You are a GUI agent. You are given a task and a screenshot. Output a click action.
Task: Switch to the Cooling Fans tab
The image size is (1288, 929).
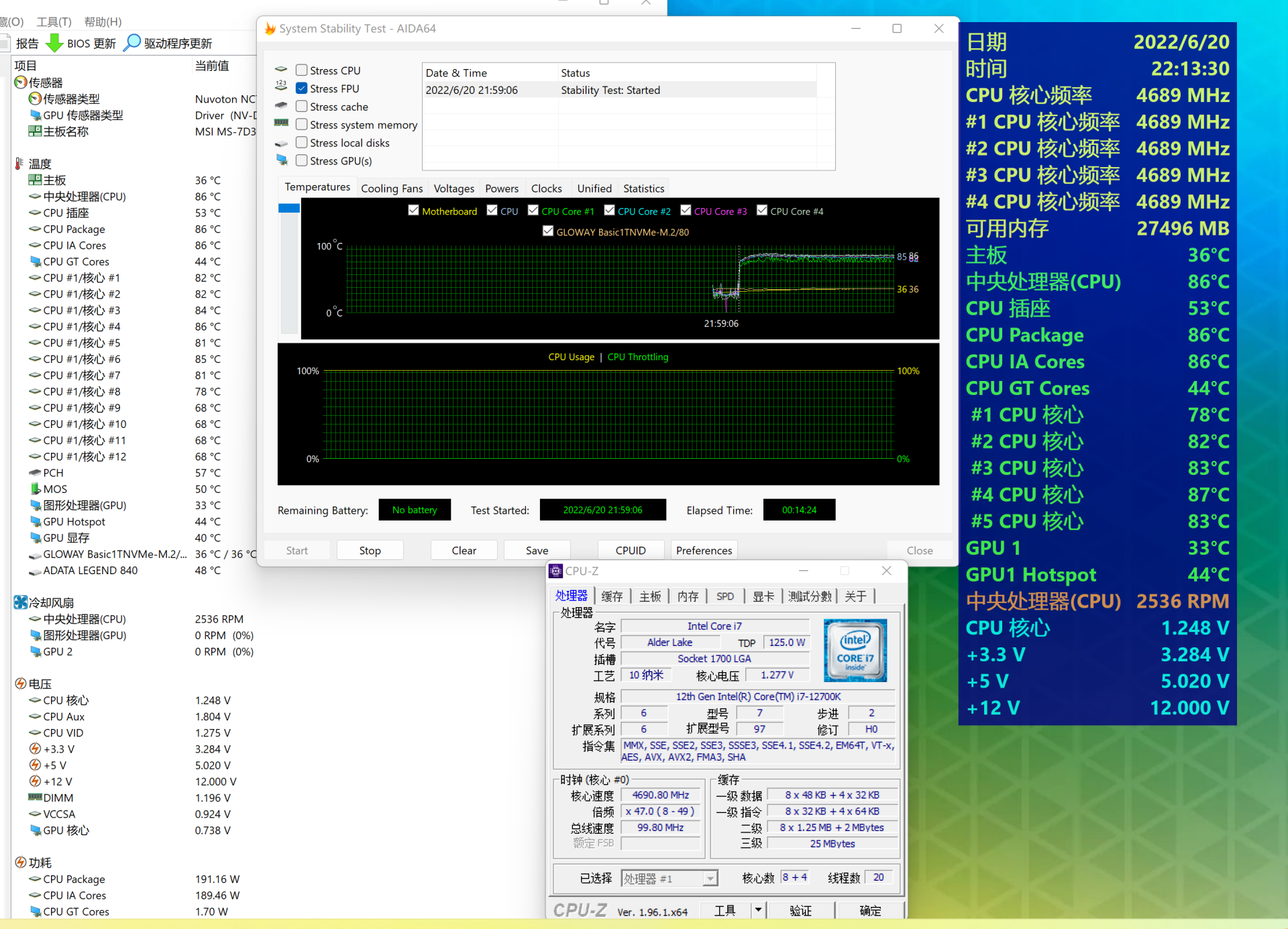(392, 188)
